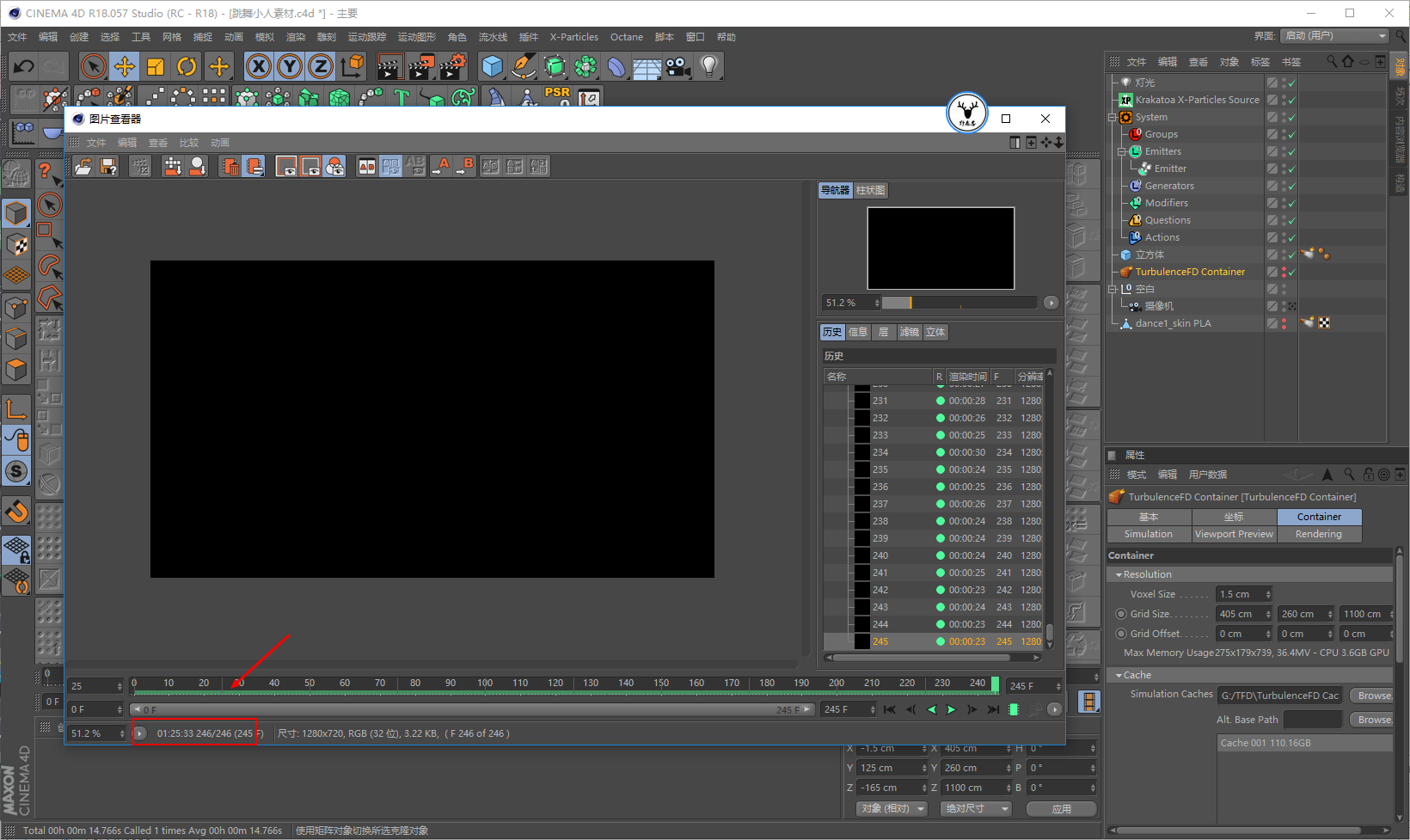
Task: Click the PSR reset icon
Action: tap(557, 96)
